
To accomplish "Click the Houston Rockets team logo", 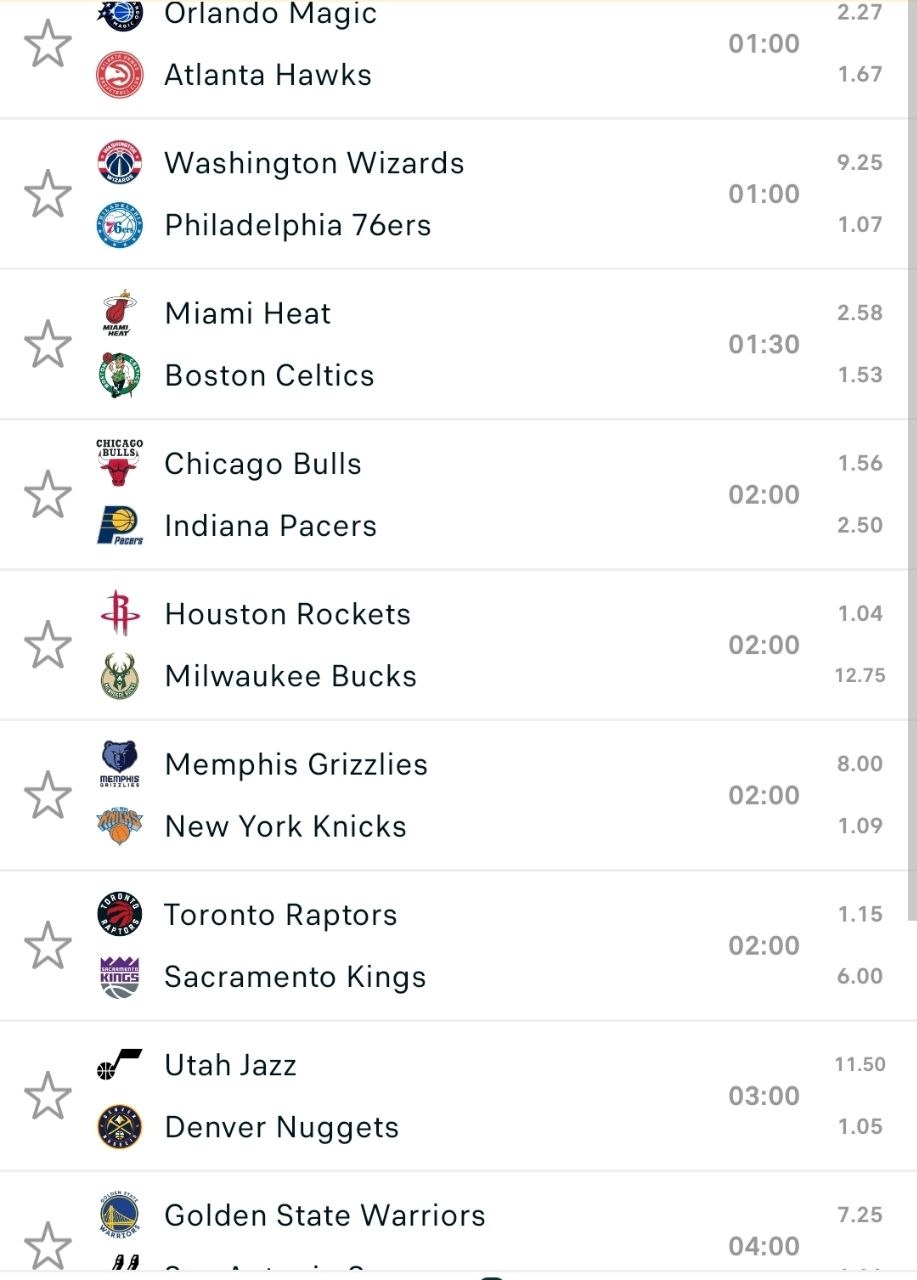I will [x=120, y=614].
